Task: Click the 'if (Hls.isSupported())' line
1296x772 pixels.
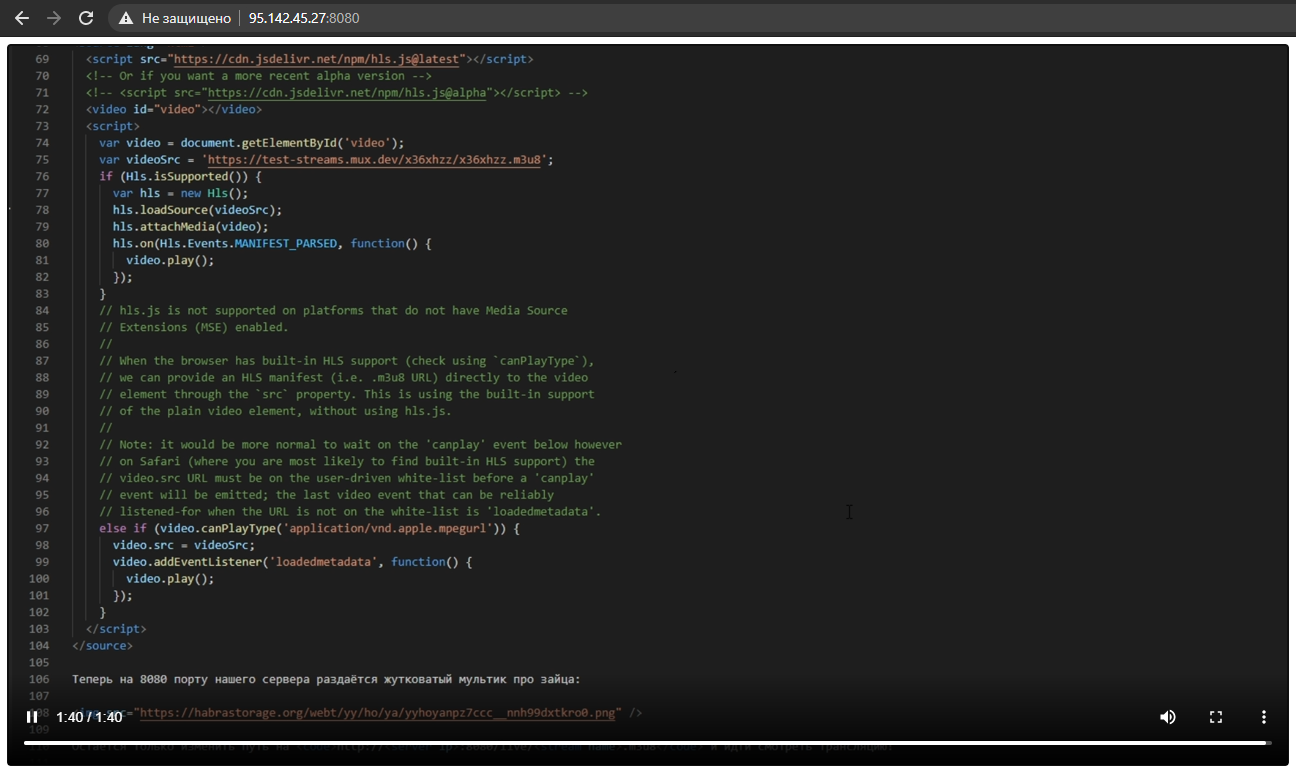Action: coord(180,176)
